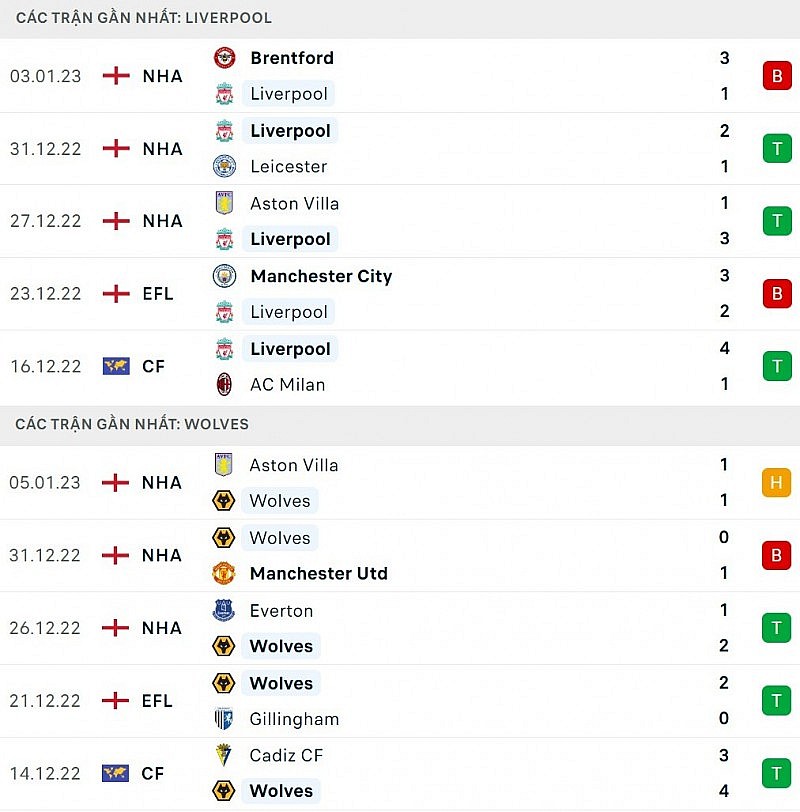Screen dimensions: 800x812
Task: Open Manchester Utd team link
Action: (318, 573)
